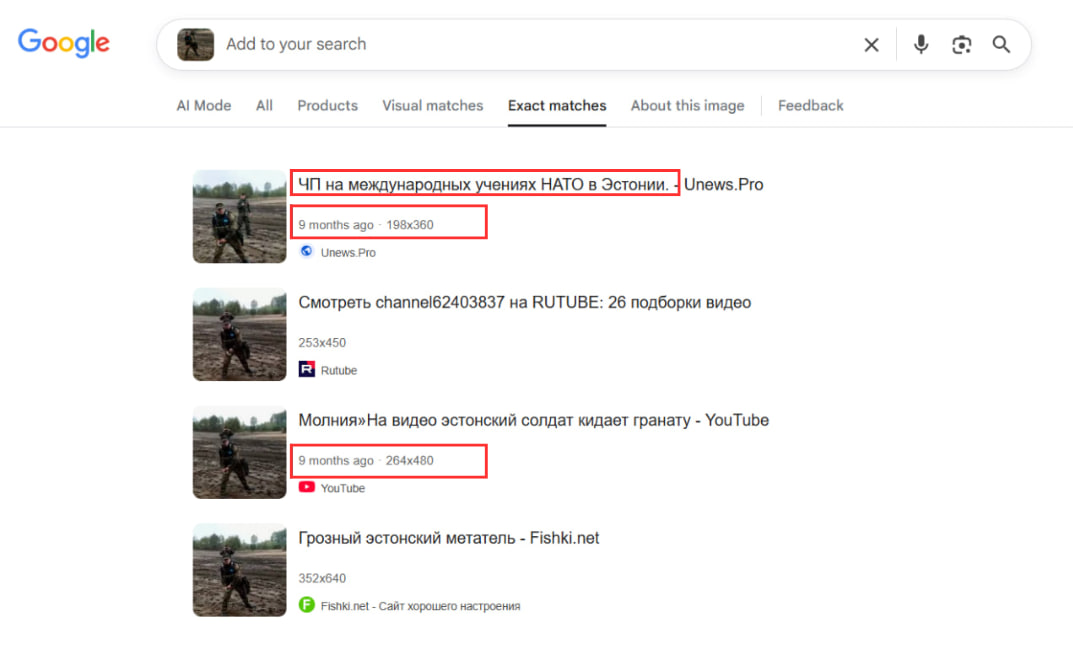Switch to the All tab
Viewport: 1073px width, 655px height.
point(264,105)
